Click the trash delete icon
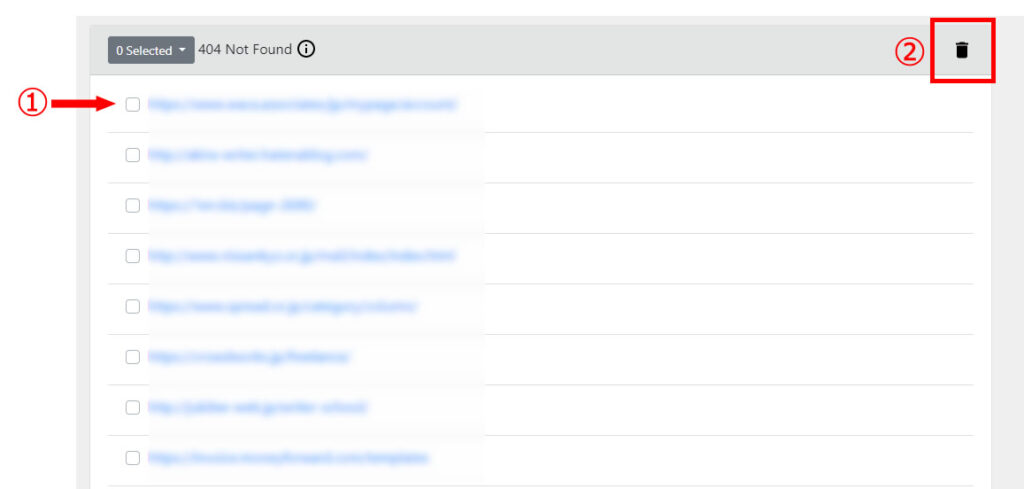Screen dimensions: 1024x489 click(961, 50)
